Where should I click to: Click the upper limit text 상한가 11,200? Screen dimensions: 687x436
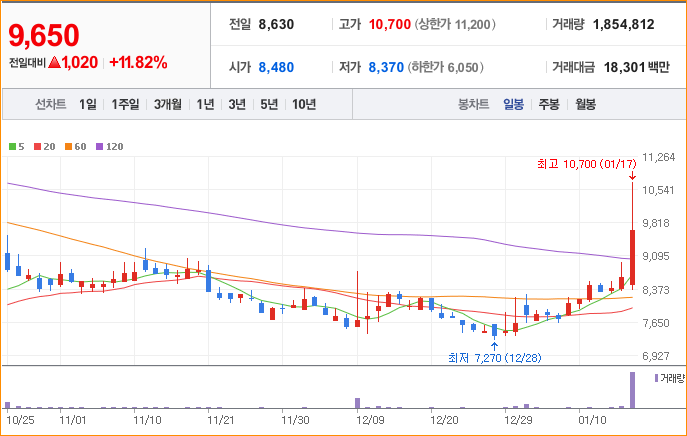click(x=455, y=25)
